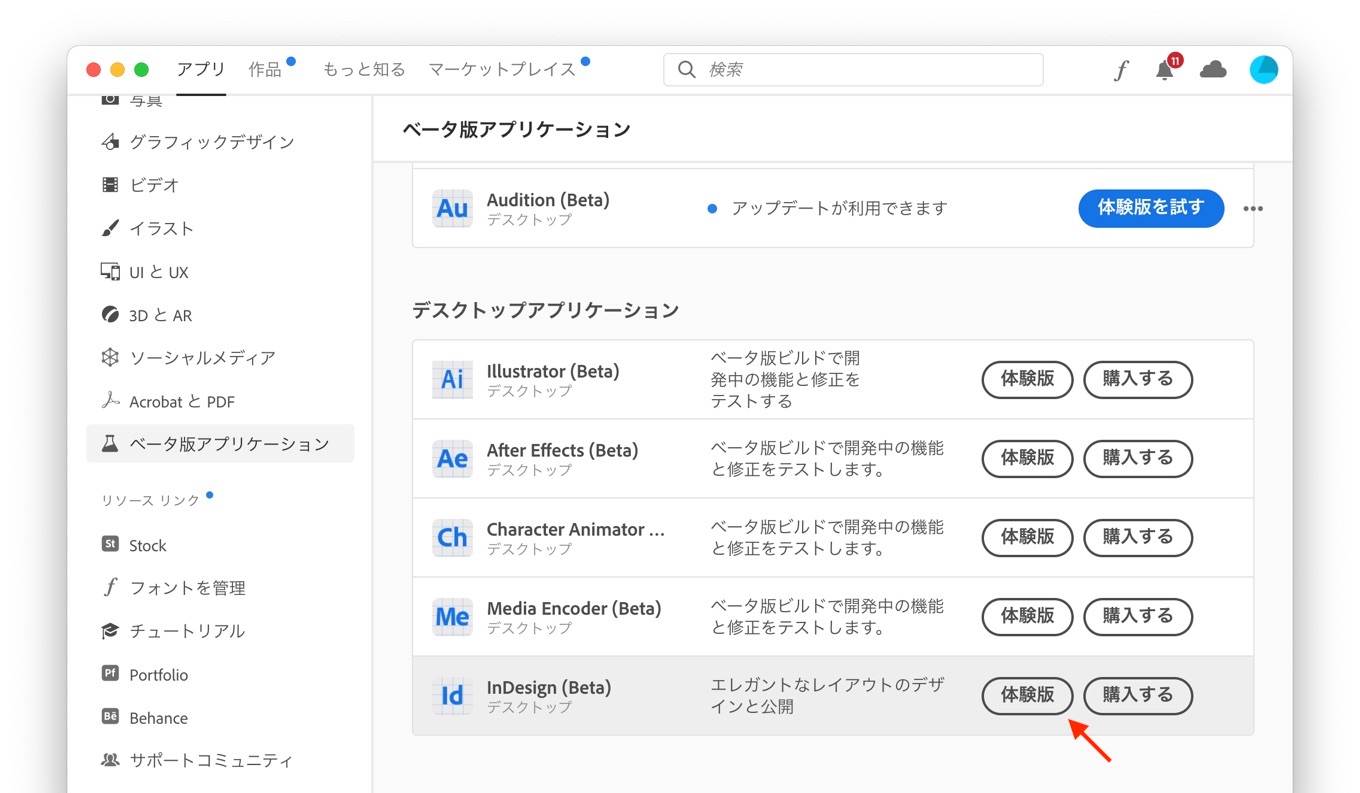Click the graphic design sidebar icon

click(110, 142)
